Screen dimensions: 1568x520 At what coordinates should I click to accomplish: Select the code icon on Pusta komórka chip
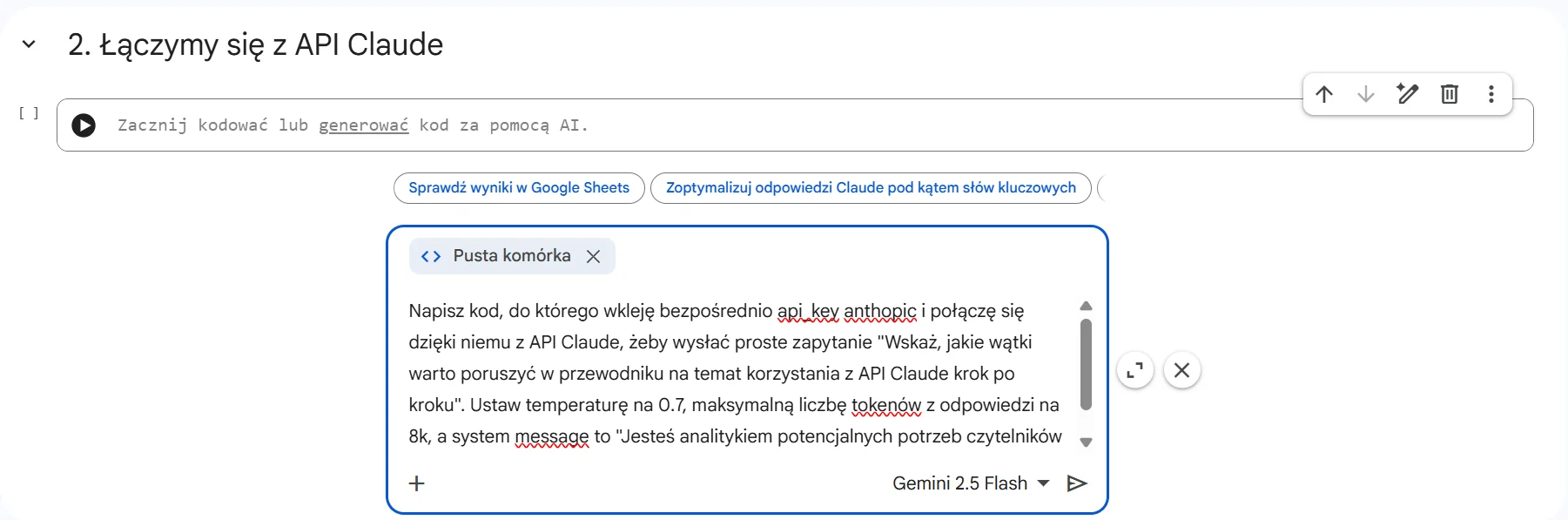pyautogui.click(x=430, y=255)
